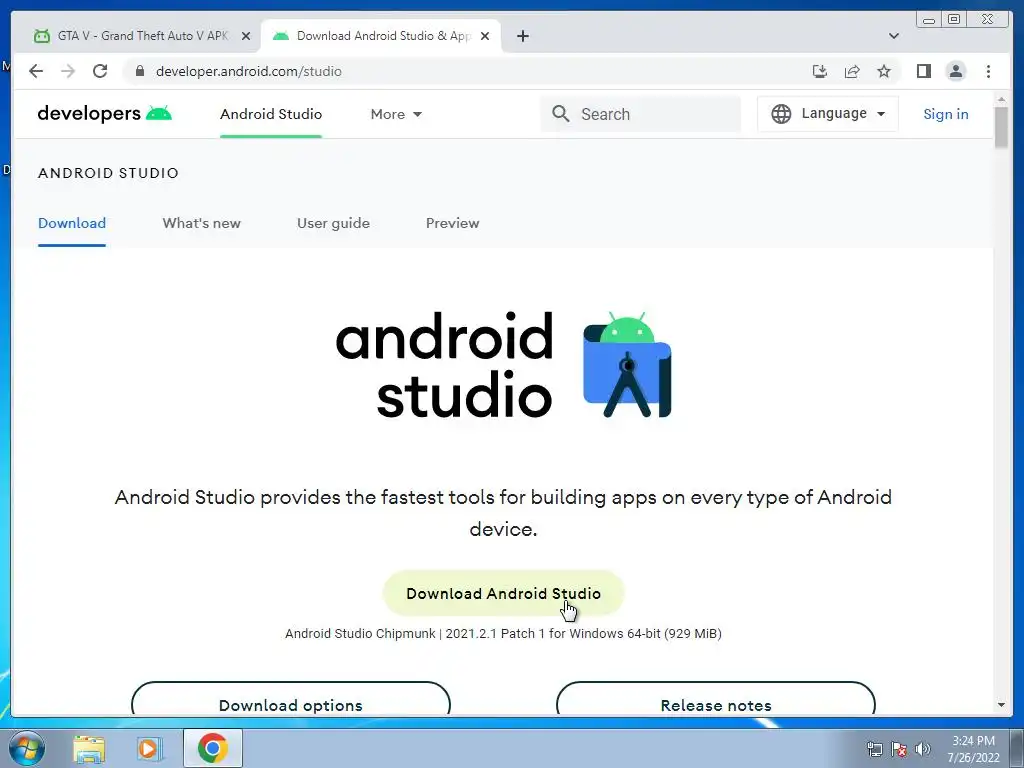Open the tab search chevron

click(x=894, y=36)
